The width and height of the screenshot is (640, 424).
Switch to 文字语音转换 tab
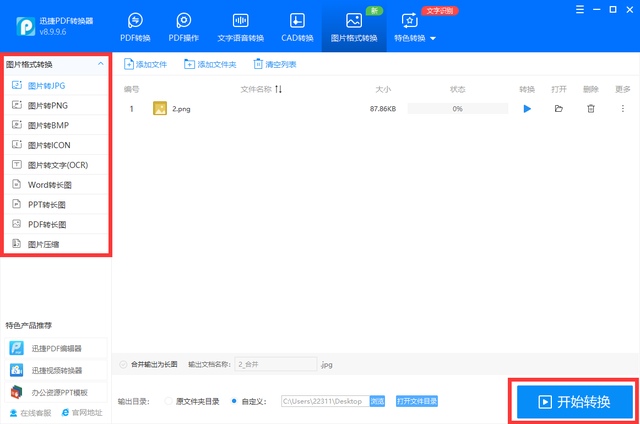coord(240,28)
